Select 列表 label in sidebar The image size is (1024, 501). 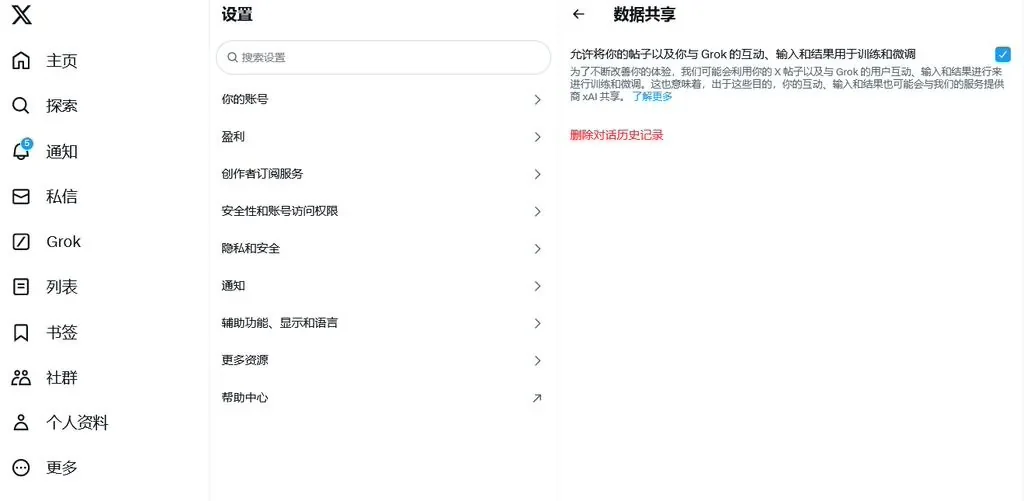coord(61,287)
